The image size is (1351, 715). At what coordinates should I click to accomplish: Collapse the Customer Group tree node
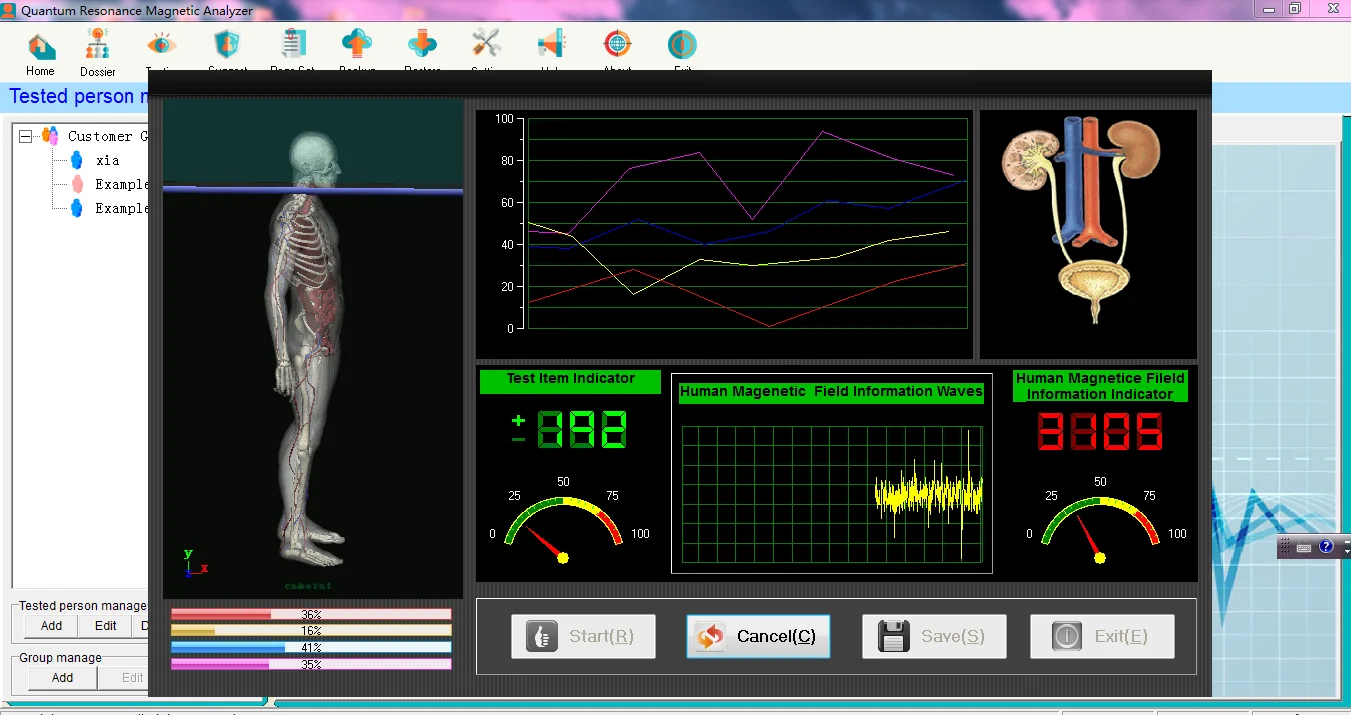click(x=27, y=136)
